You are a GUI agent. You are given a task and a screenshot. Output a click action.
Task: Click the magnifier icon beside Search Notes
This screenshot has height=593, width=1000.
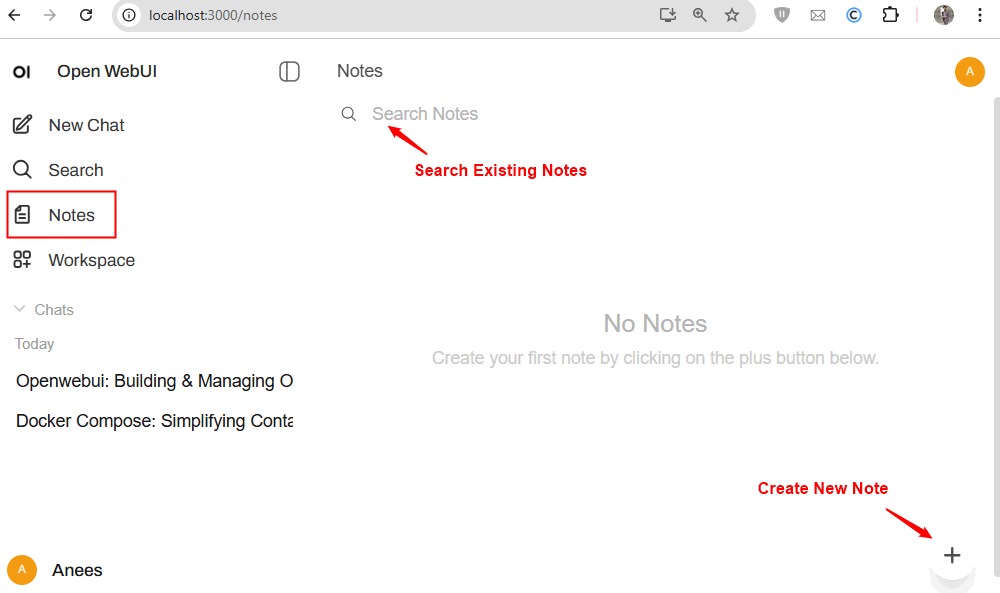click(349, 114)
